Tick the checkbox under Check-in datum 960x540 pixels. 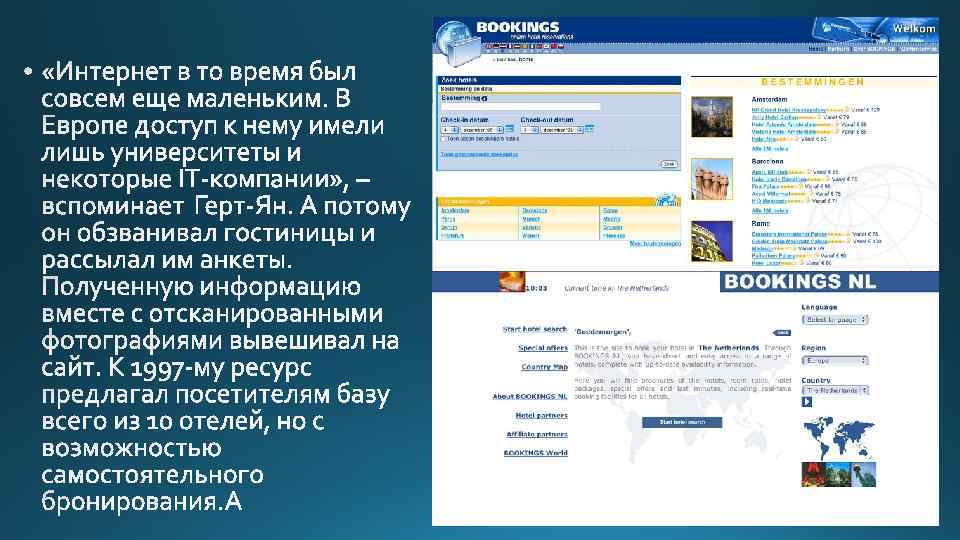[x=443, y=140]
